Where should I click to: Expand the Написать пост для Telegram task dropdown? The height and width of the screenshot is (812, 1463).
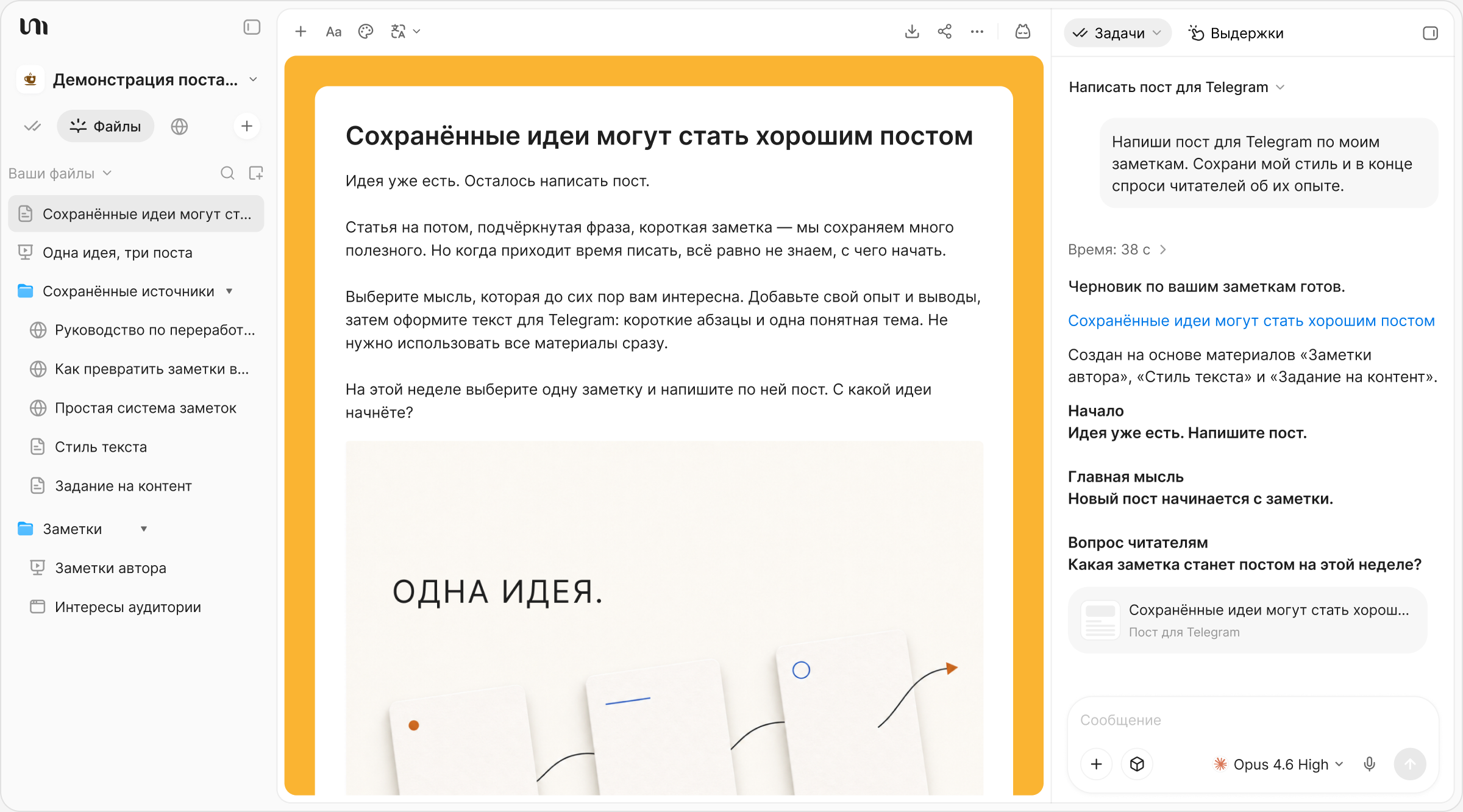point(1177,87)
